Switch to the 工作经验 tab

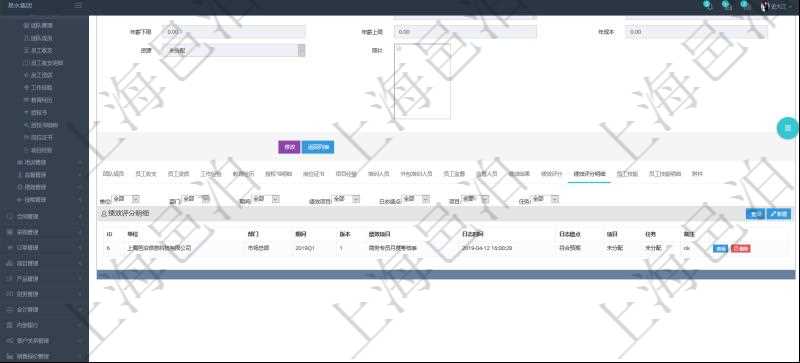pos(211,174)
